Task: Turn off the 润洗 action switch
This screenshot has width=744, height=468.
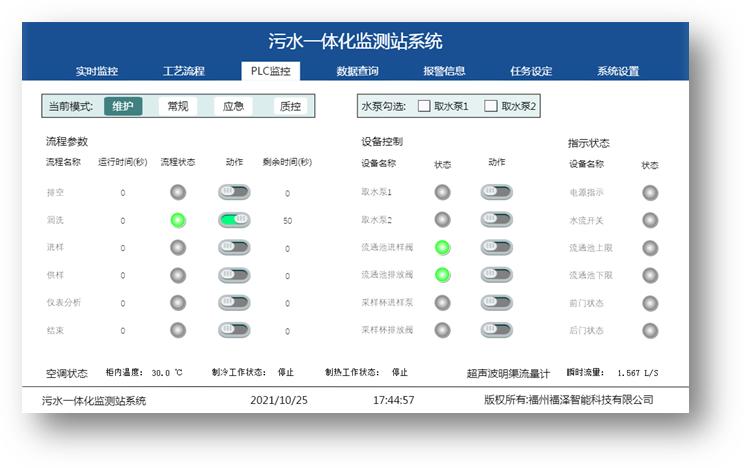Action: tap(235, 220)
